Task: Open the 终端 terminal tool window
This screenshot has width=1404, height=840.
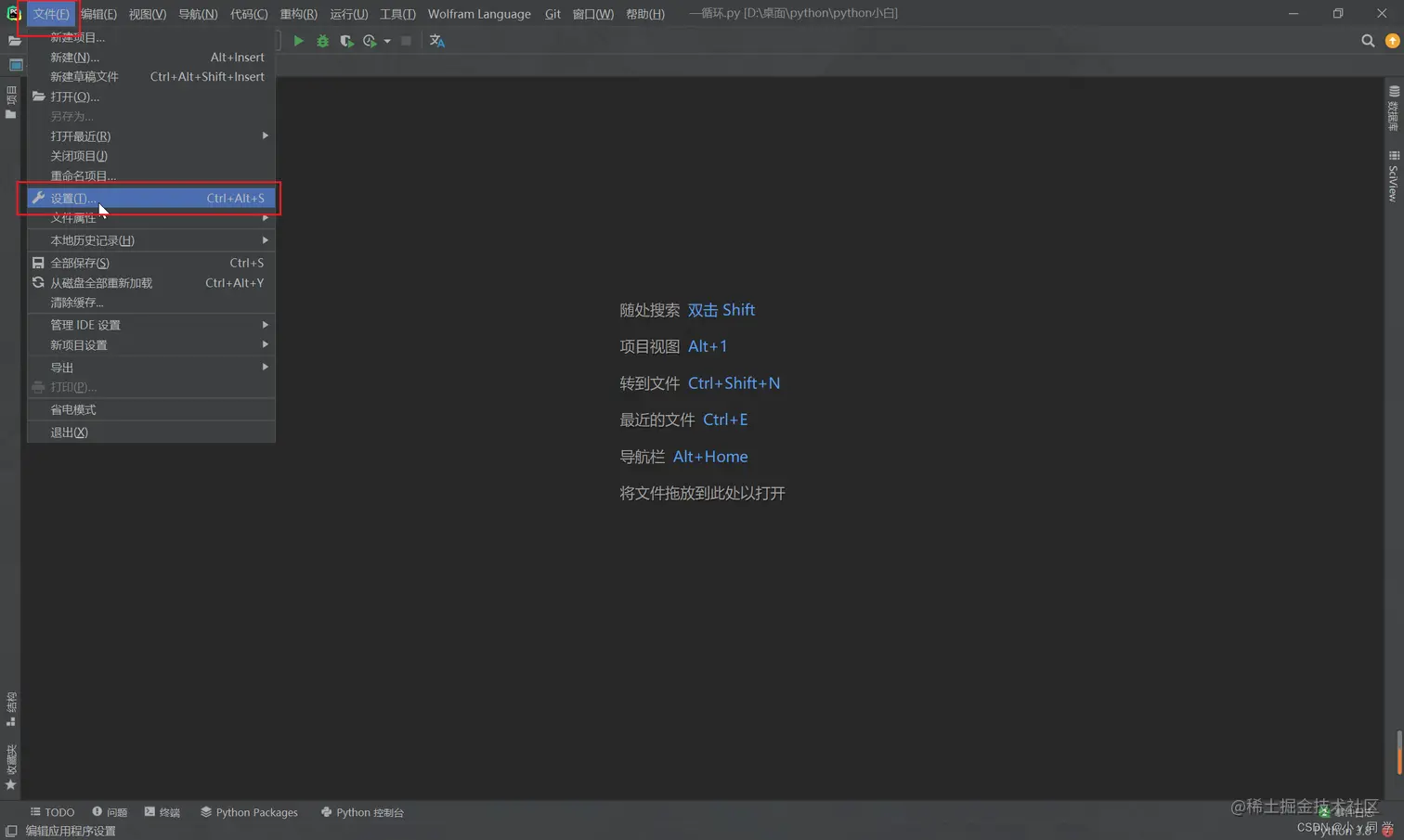Action: click(x=162, y=812)
